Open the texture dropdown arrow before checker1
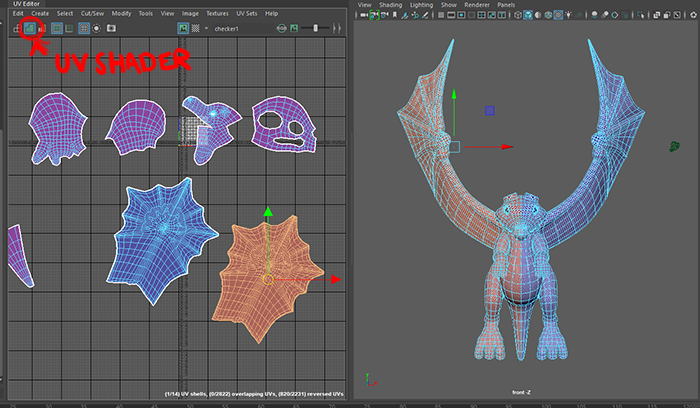The width and height of the screenshot is (700, 408). coord(206,28)
